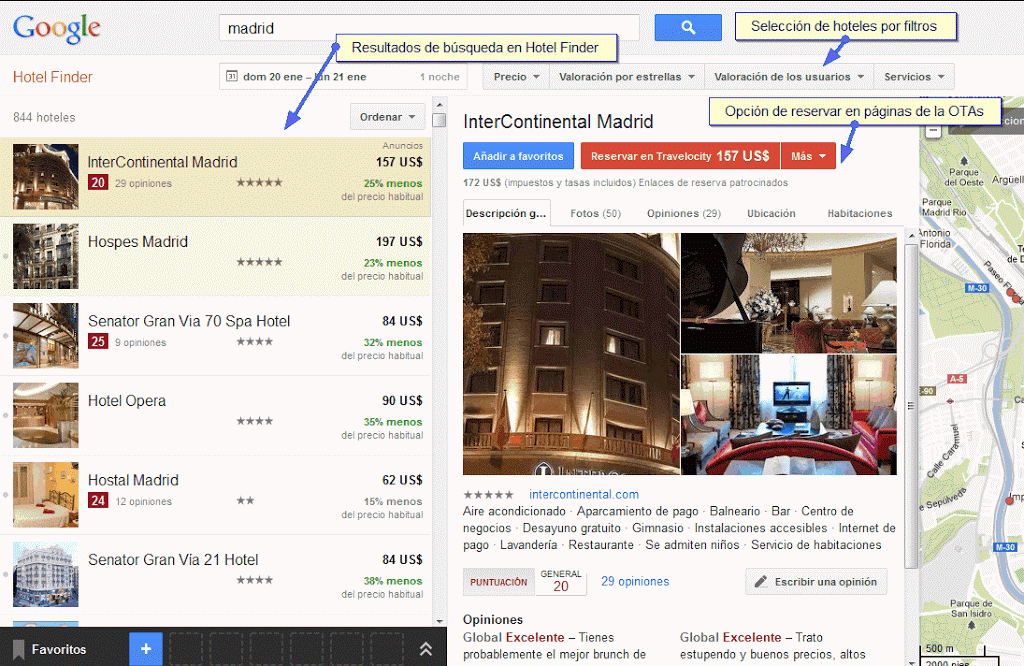Select Senator Gran Via 70 Spa Hotel thumbnail
1024x666 pixels.
46,336
